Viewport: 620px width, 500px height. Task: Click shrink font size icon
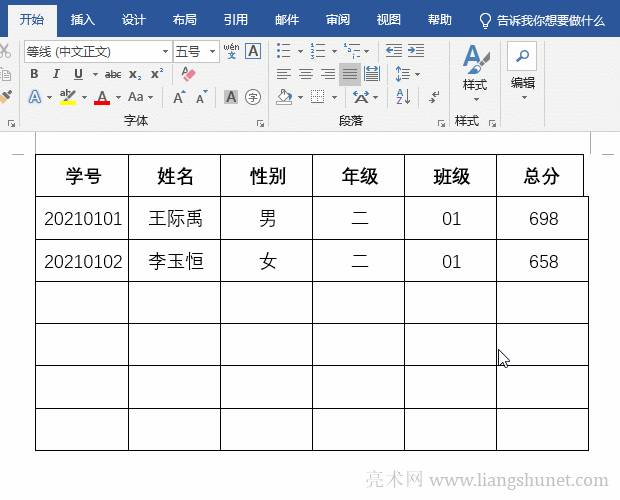point(201,97)
